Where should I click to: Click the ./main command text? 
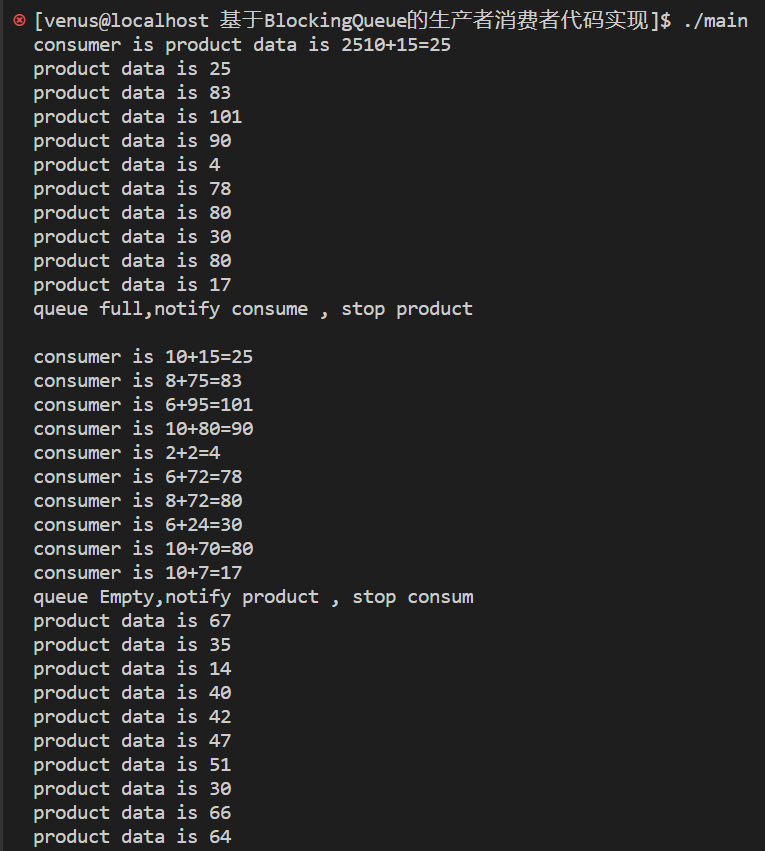coord(715,21)
